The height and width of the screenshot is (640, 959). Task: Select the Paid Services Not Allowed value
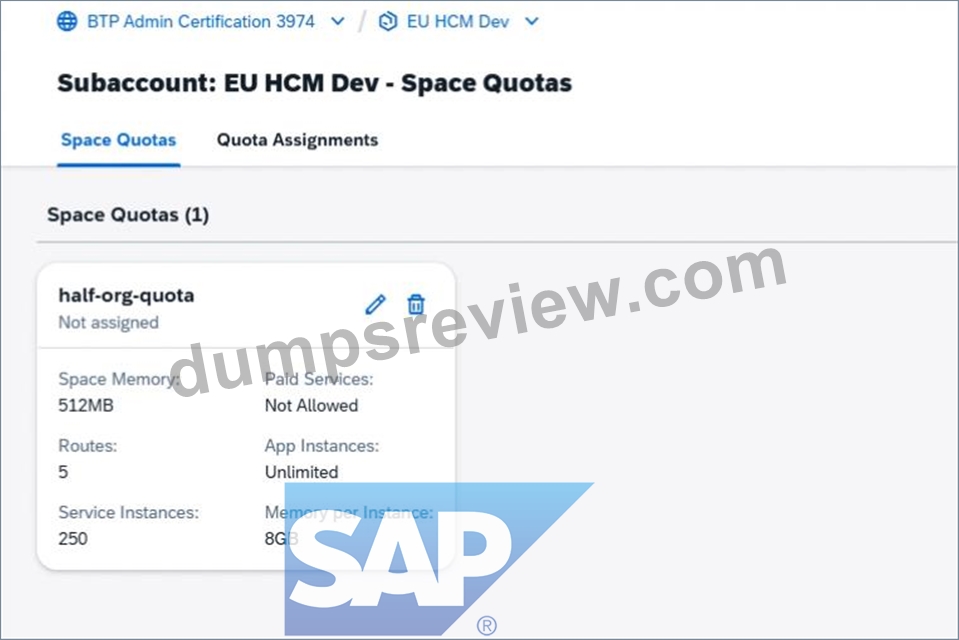coord(311,406)
